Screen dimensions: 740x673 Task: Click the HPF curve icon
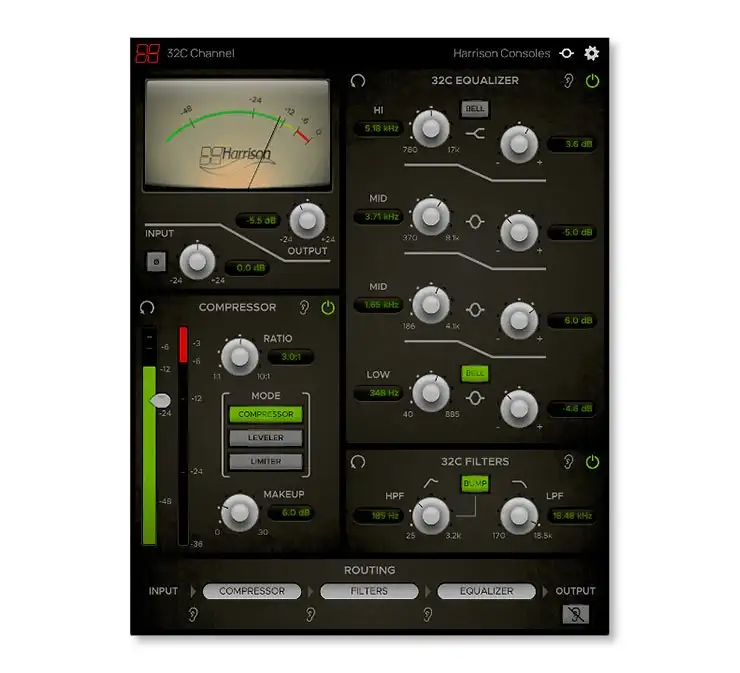point(430,483)
